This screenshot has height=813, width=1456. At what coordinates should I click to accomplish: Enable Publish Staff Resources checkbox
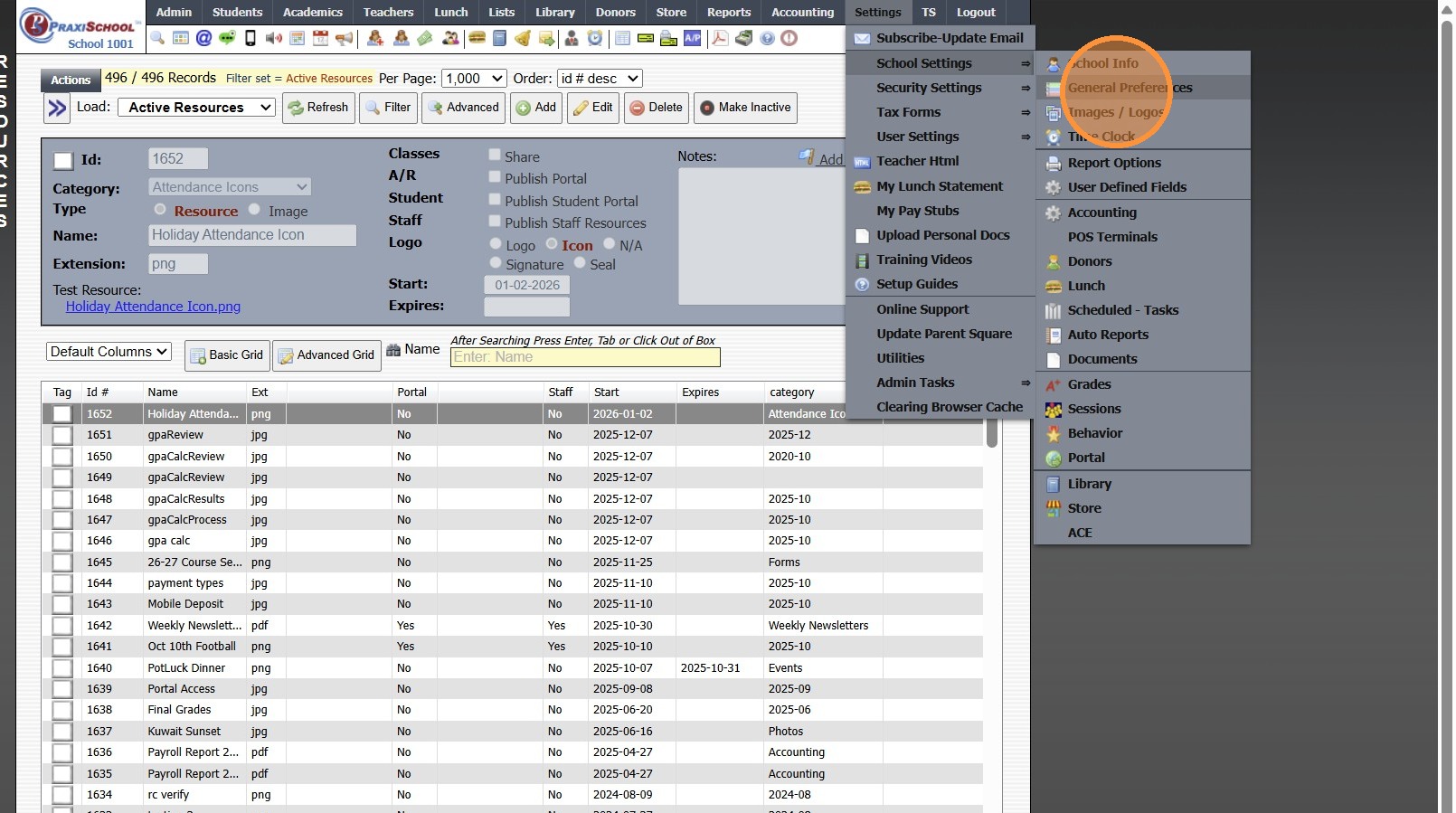pos(495,221)
